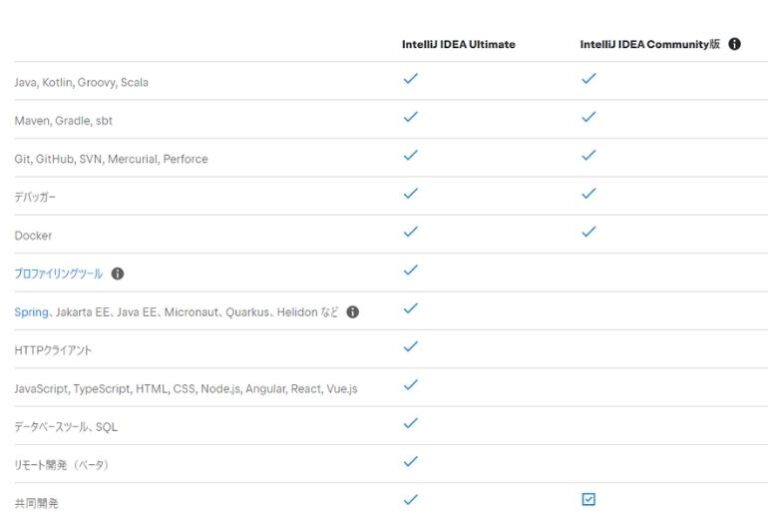Click info icon after Helidon など
The image size is (768, 525).
(x=352, y=312)
